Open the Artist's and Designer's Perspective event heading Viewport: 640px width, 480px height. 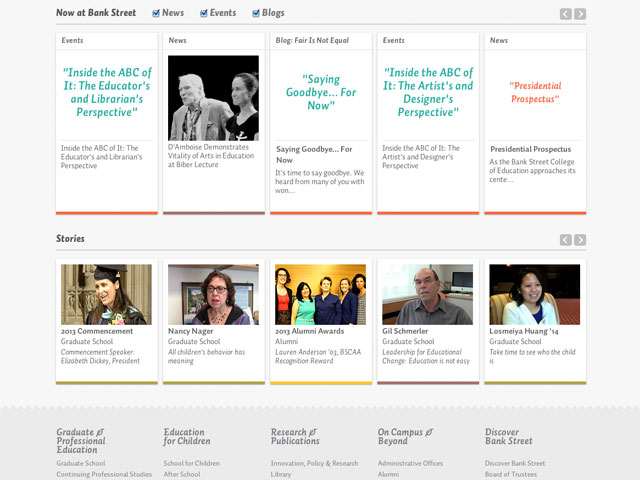click(428, 92)
